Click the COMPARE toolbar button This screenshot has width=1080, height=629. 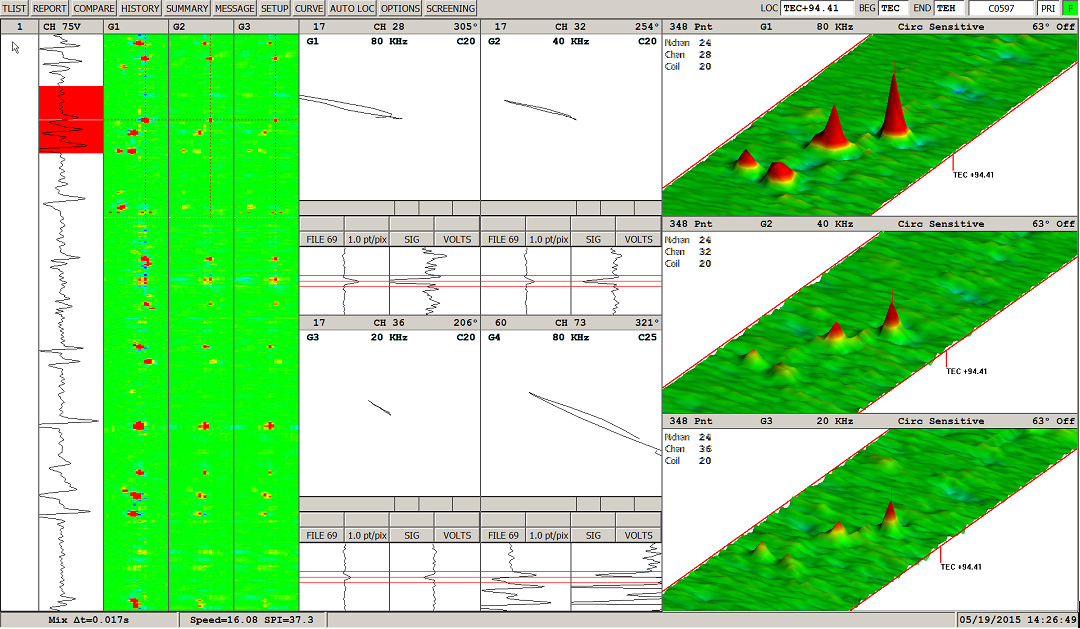click(93, 8)
